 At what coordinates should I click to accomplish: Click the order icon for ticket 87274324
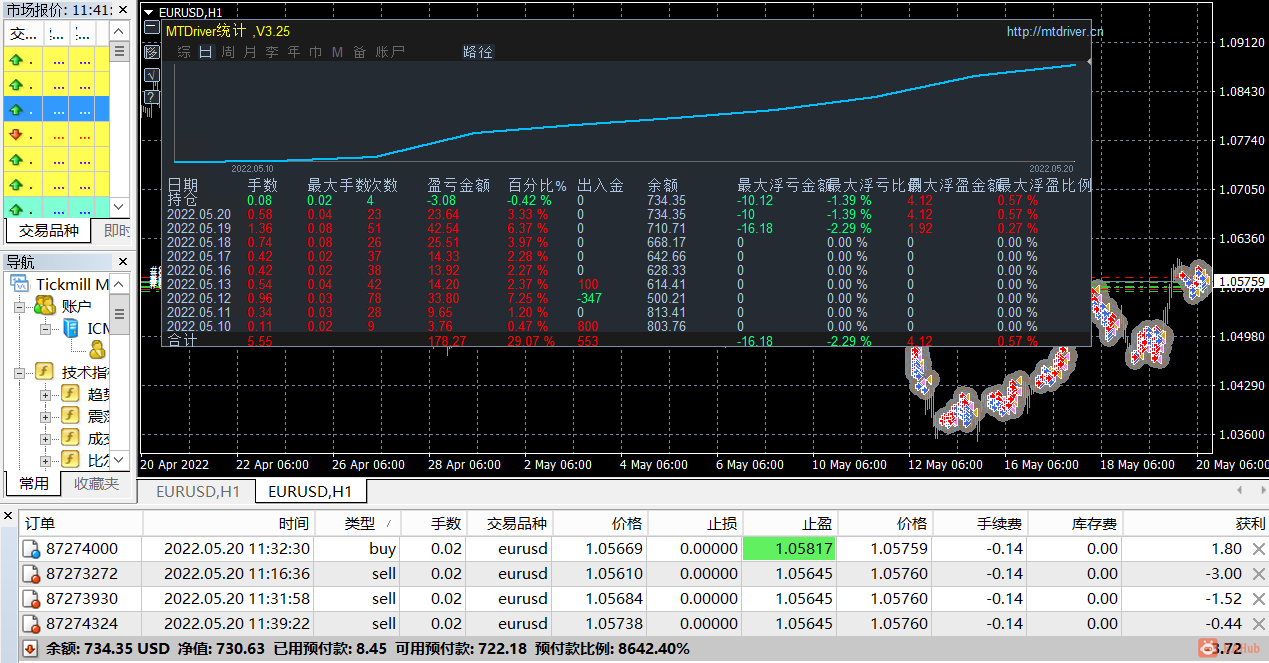[30, 624]
